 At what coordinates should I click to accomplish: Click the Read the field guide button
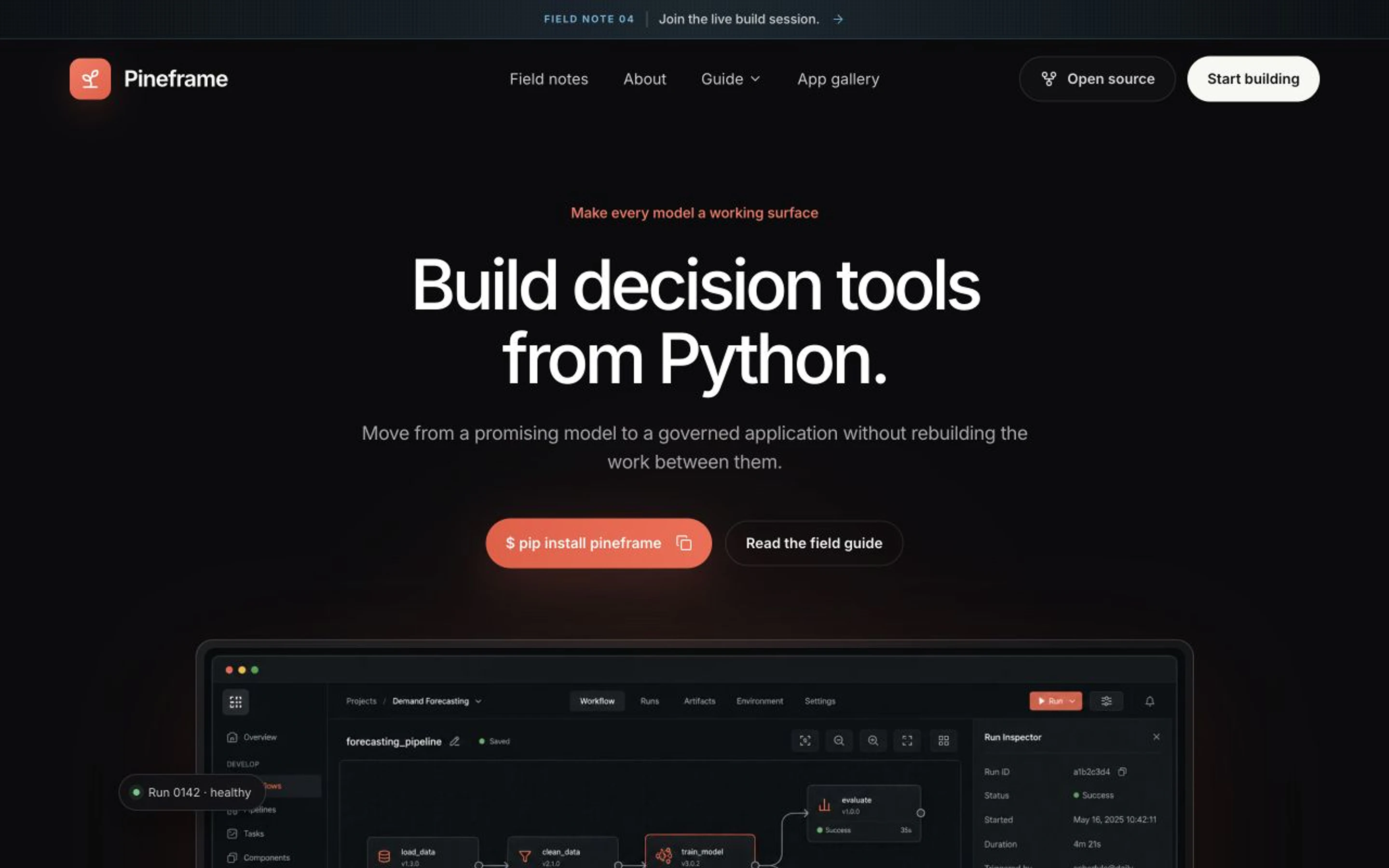coord(814,543)
